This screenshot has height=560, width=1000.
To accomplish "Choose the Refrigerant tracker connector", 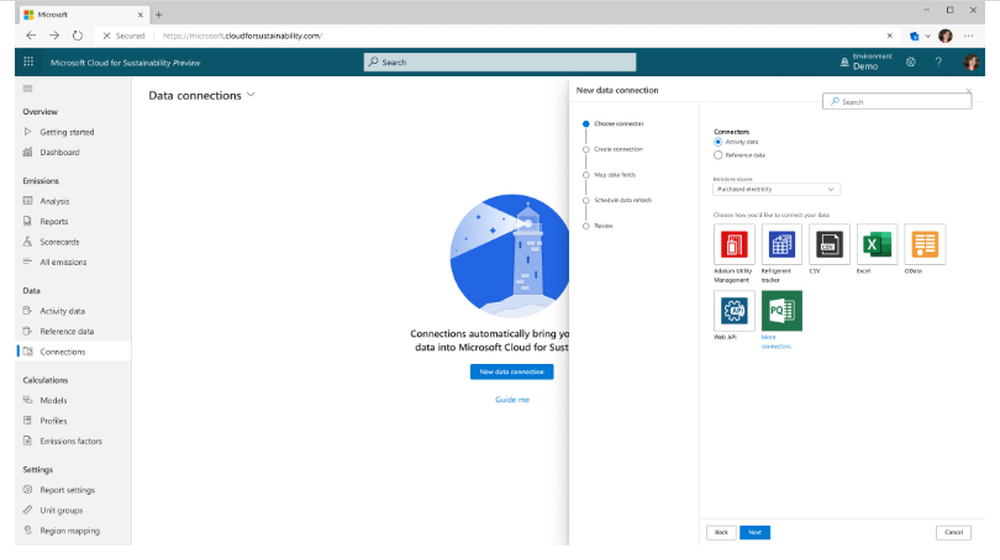I will point(782,244).
